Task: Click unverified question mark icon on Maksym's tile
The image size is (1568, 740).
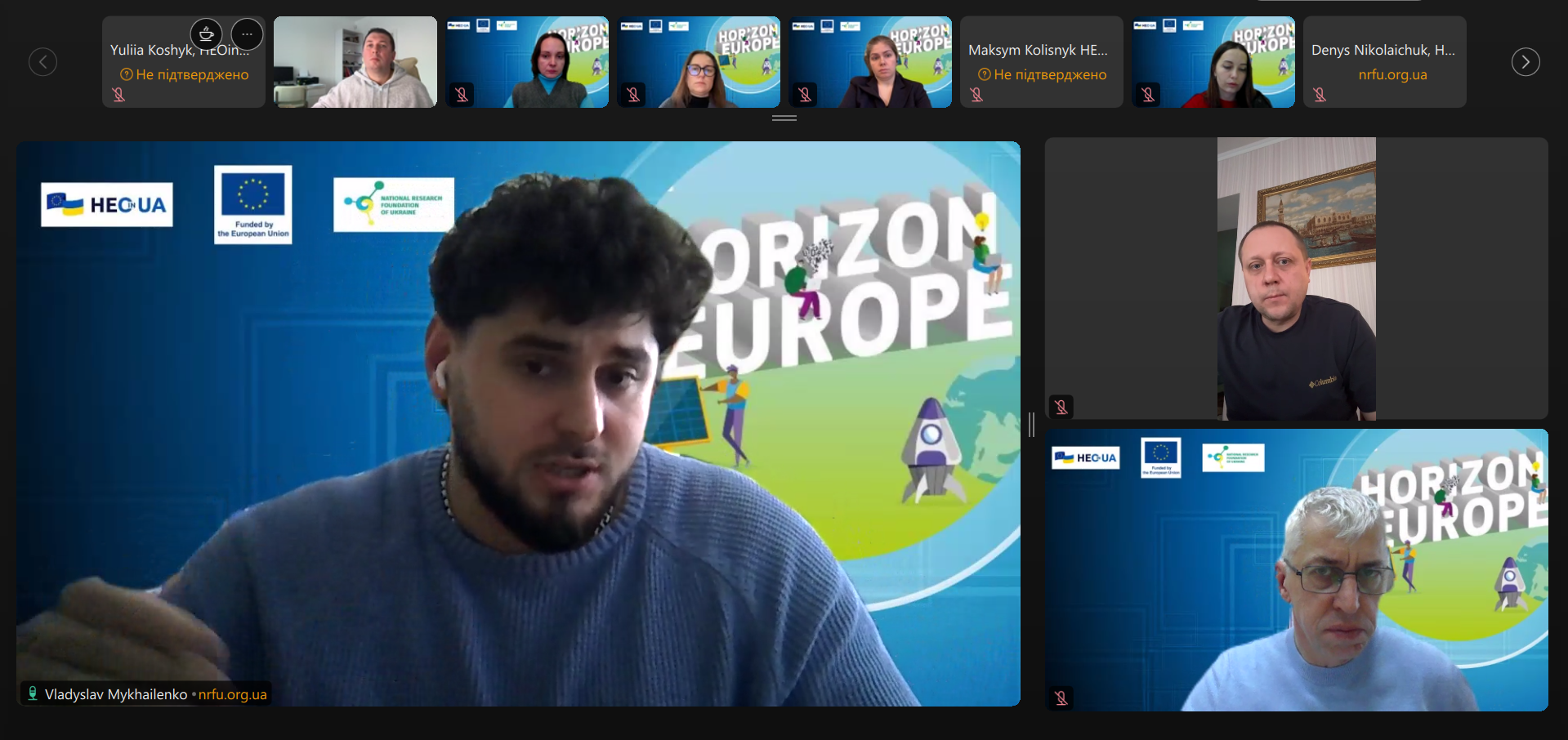Action: 984,74
